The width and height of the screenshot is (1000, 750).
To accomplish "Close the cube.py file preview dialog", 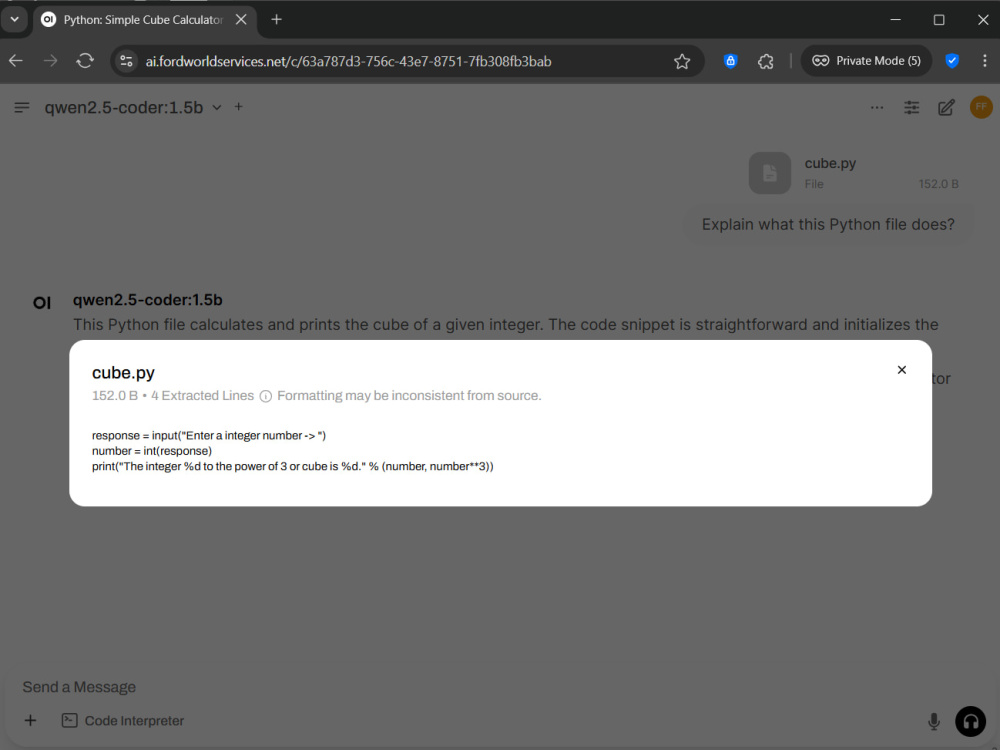I will [x=901, y=370].
